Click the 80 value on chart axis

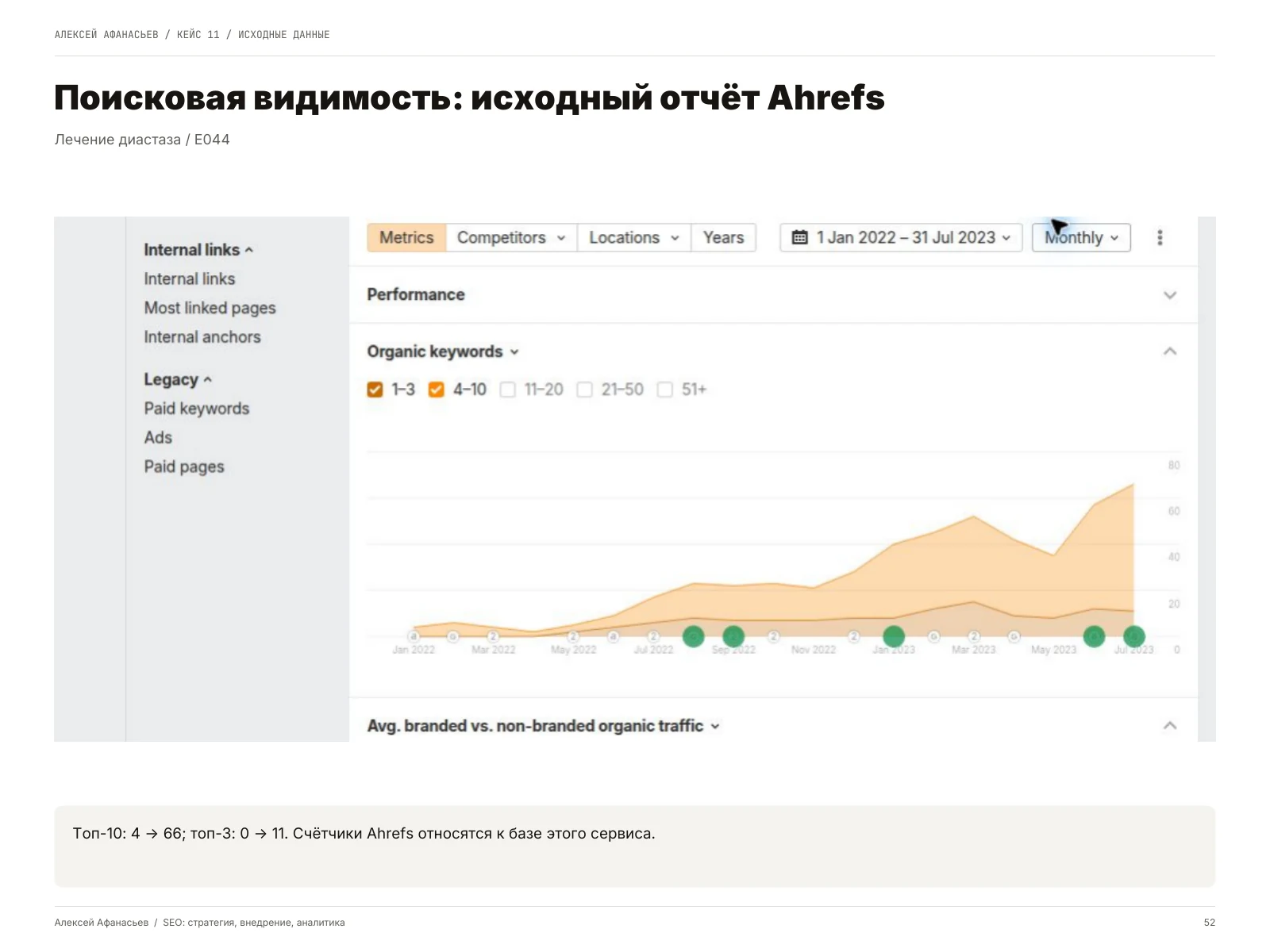(1174, 465)
